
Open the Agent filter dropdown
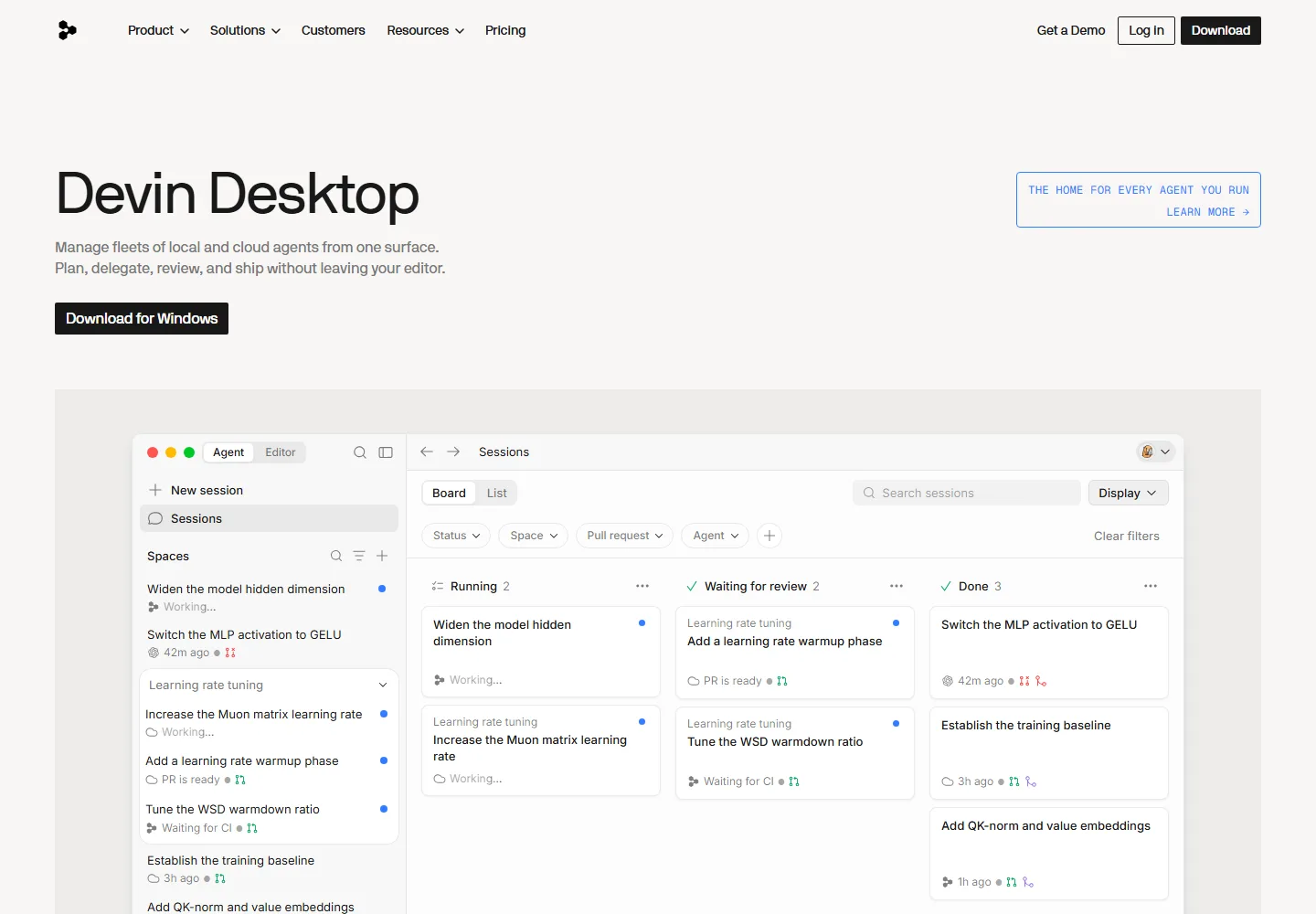[716, 536]
